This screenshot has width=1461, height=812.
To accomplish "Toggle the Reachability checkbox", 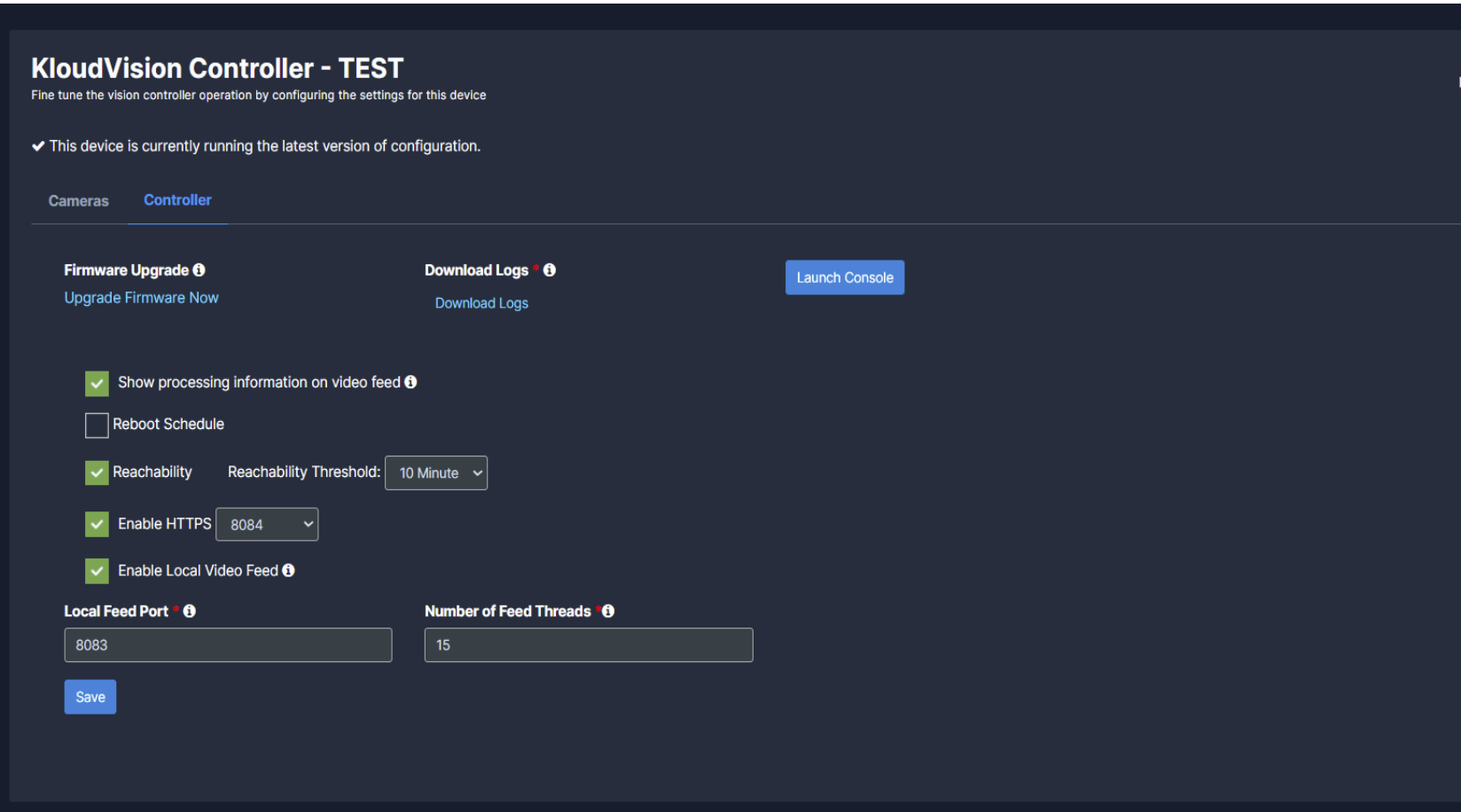I will pyautogui.click(x=97, y=472).
